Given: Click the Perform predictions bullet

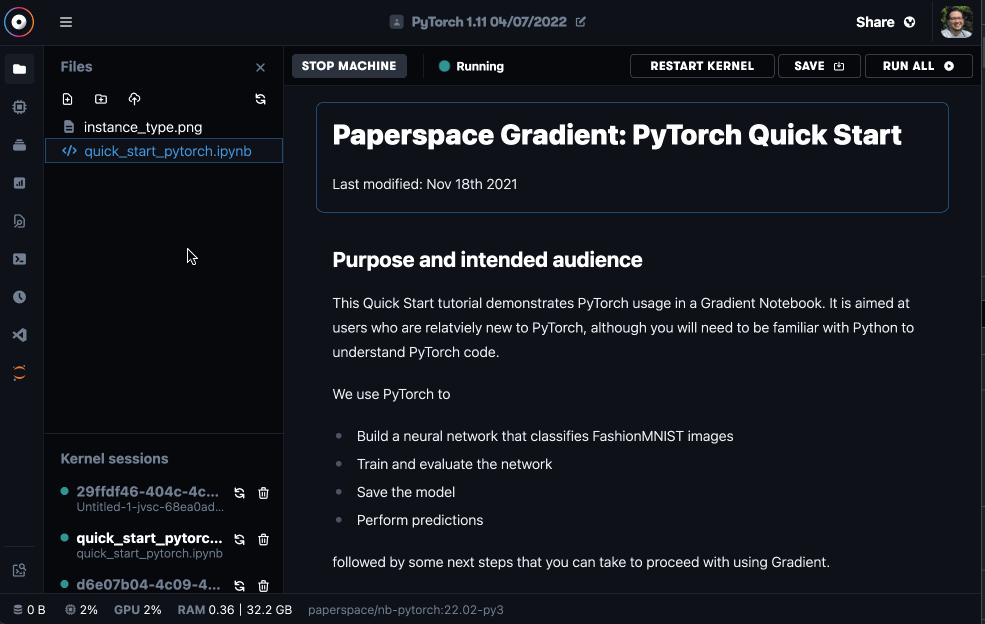Looking at the screenshot, I should tap(420, 520).
